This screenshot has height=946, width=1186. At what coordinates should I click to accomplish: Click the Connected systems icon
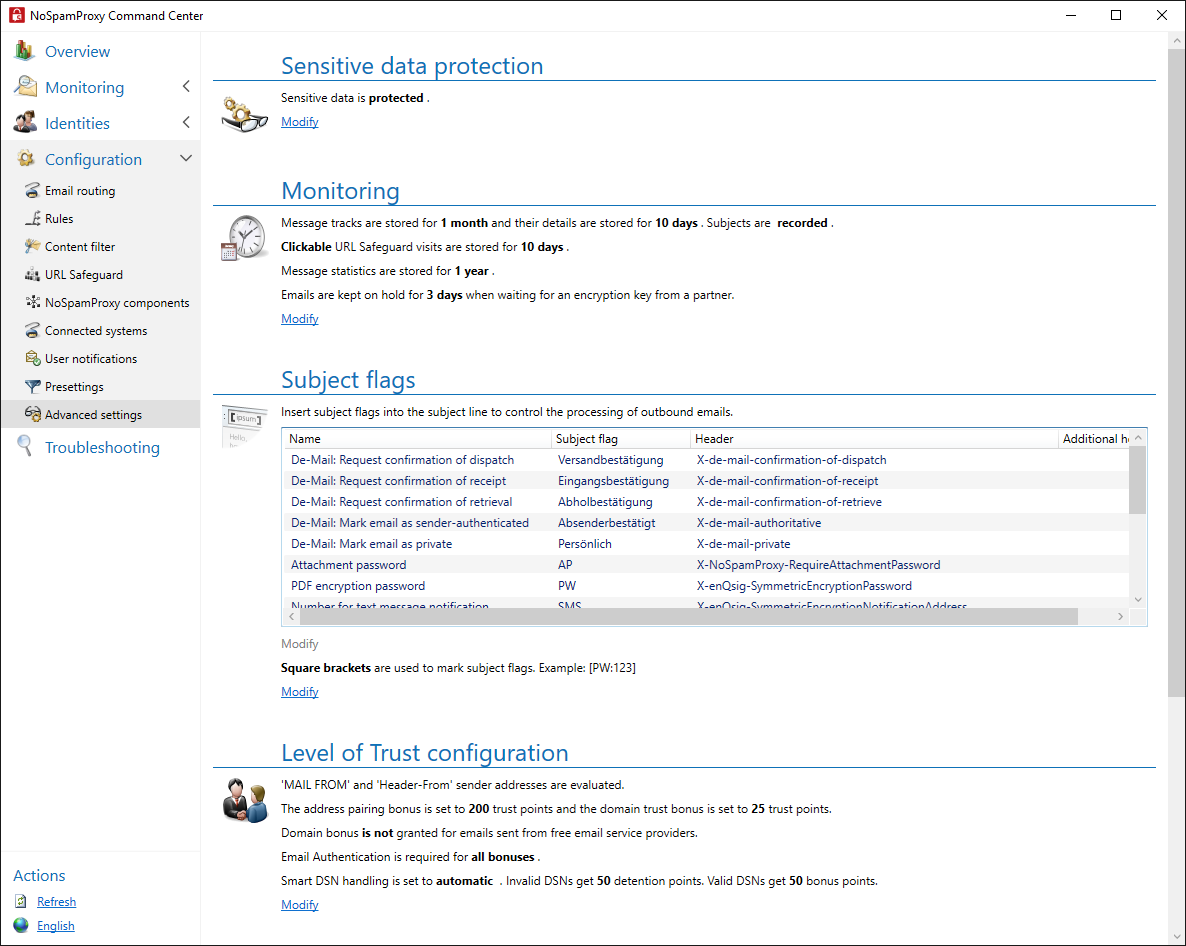tap(32, 330)
